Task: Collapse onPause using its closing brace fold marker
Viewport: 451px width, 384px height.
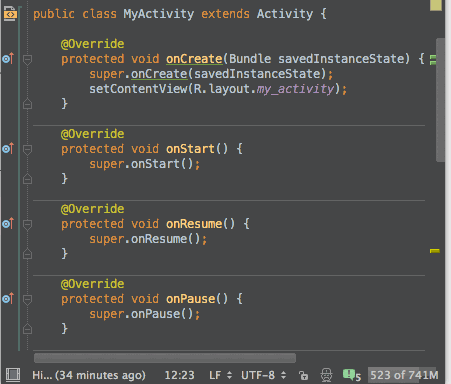Action: click(x=27, y=329)
